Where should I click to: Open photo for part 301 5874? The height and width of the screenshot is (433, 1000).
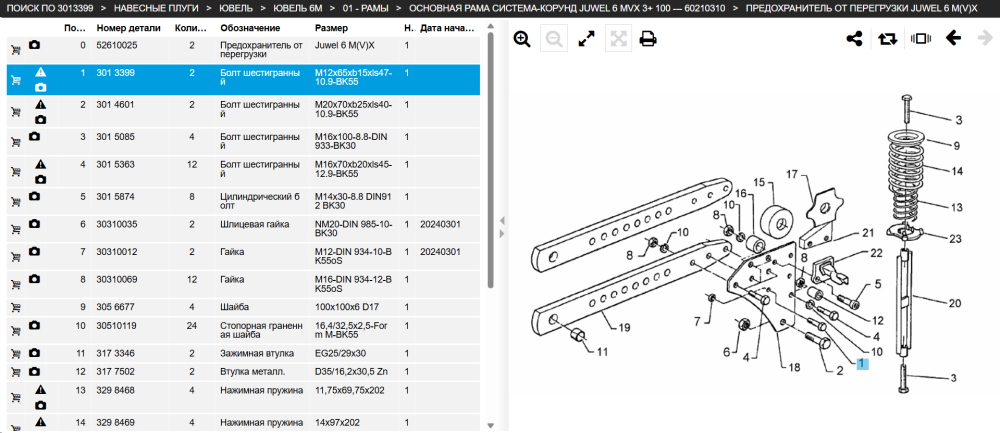[x=35, y=196]
